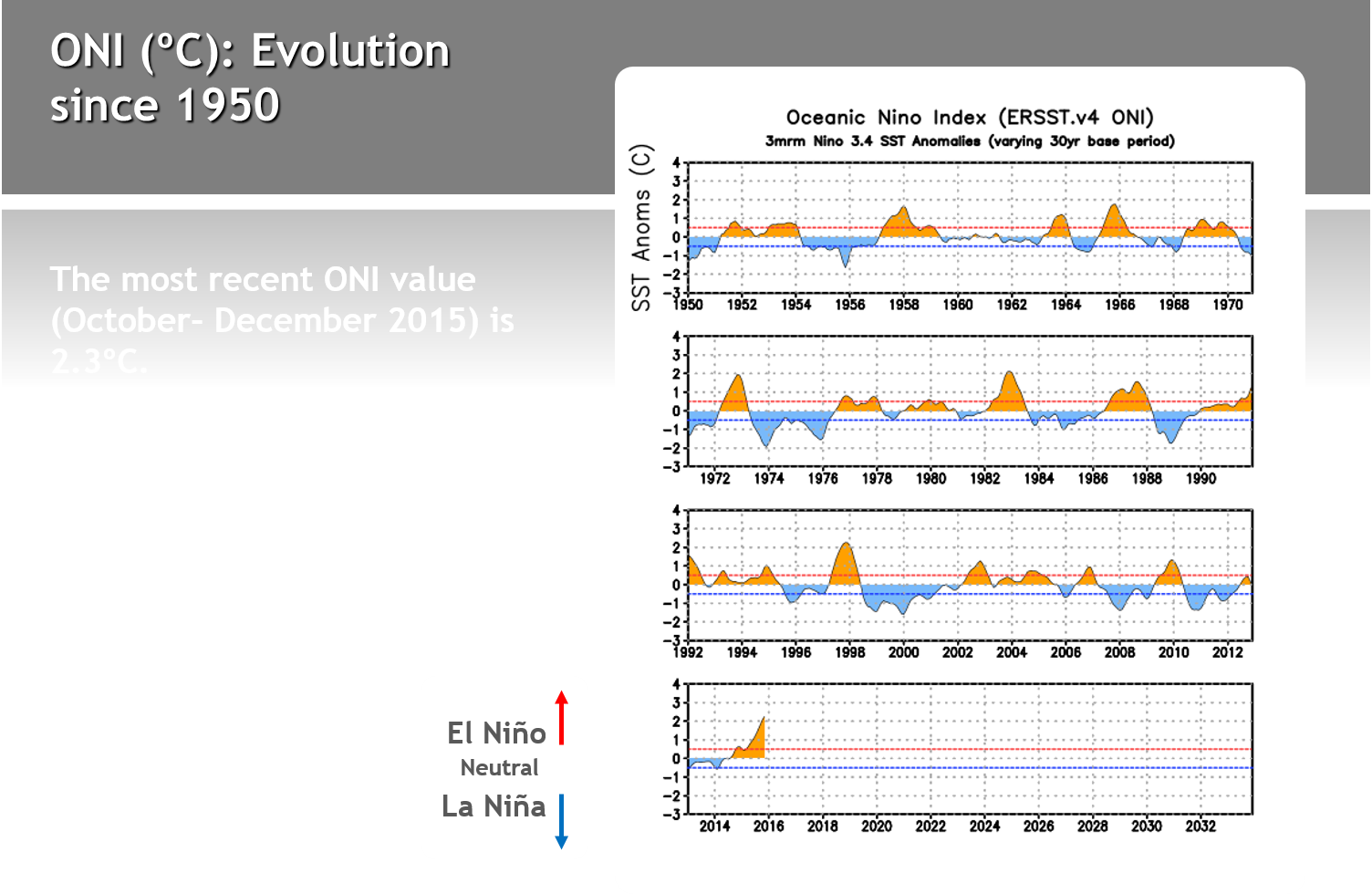Click the "2014" x-axis year label

(715, 826)
